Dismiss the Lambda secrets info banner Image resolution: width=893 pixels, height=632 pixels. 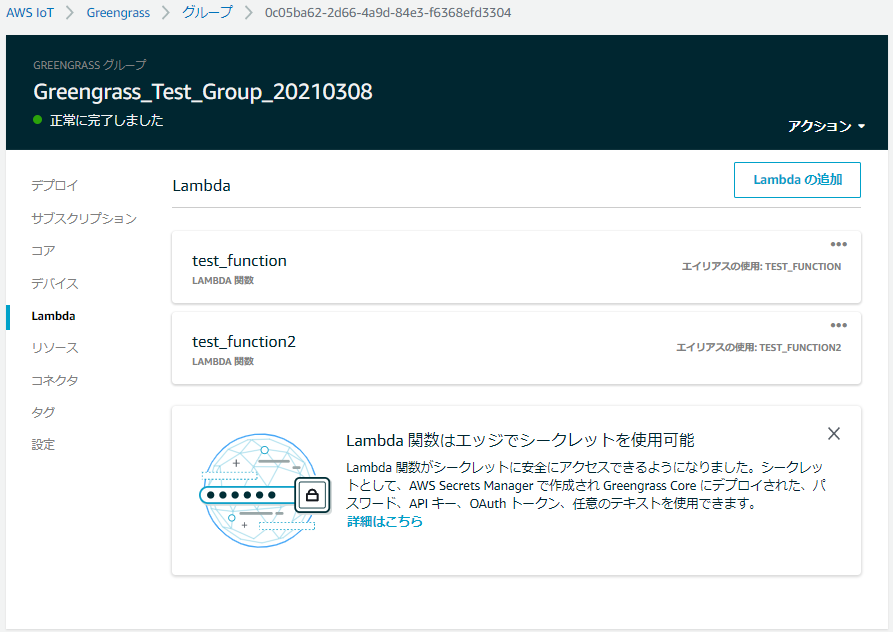834,434
